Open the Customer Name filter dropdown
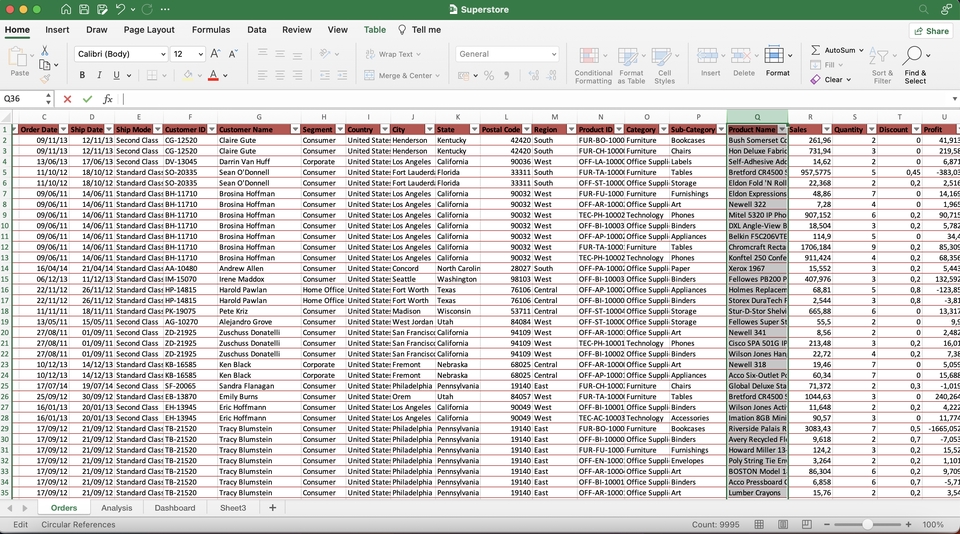 pos(295,129)
